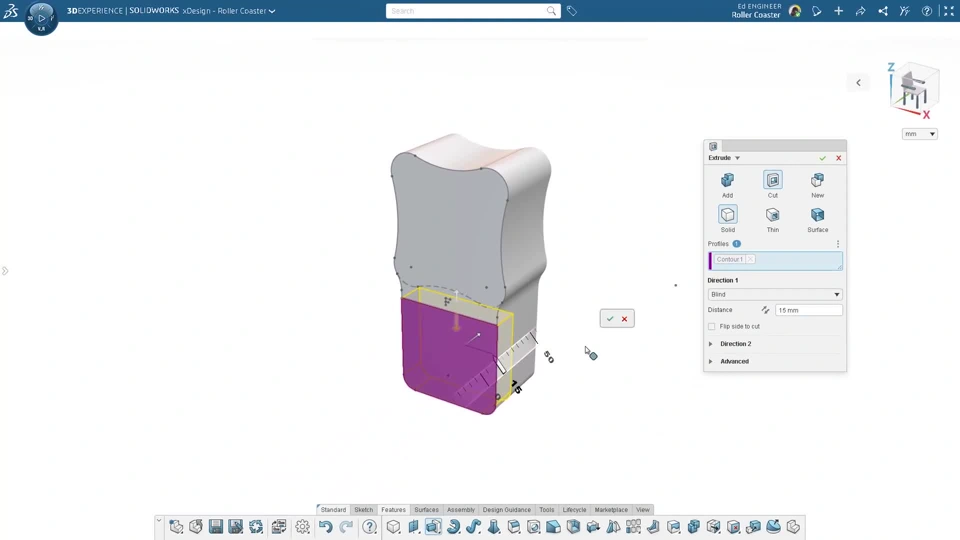Expand the Advanced section
Viewport: 960px width, 540px height.
(x=711, y=361)
